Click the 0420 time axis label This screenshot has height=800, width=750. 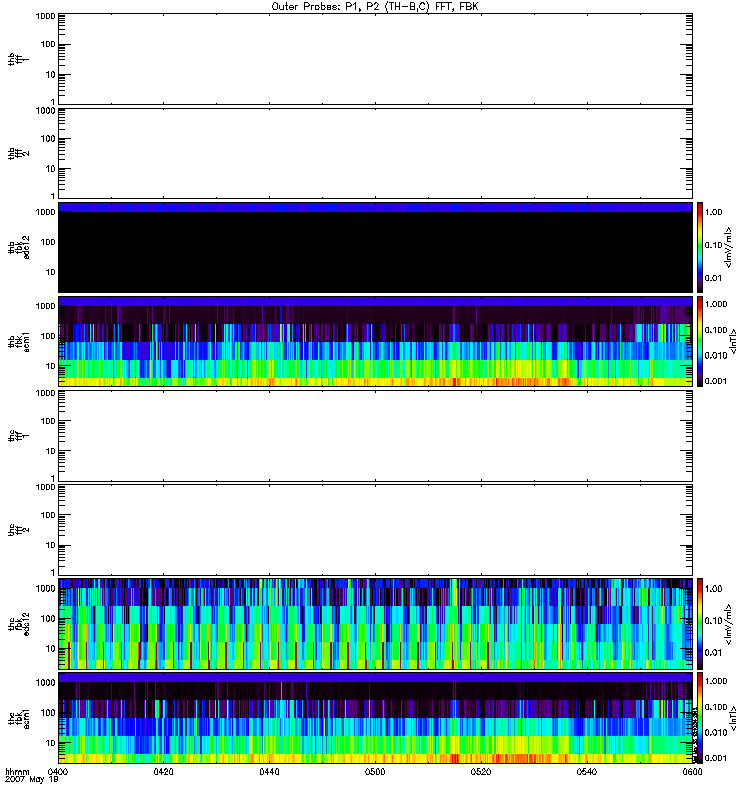[x=164, y=772]
